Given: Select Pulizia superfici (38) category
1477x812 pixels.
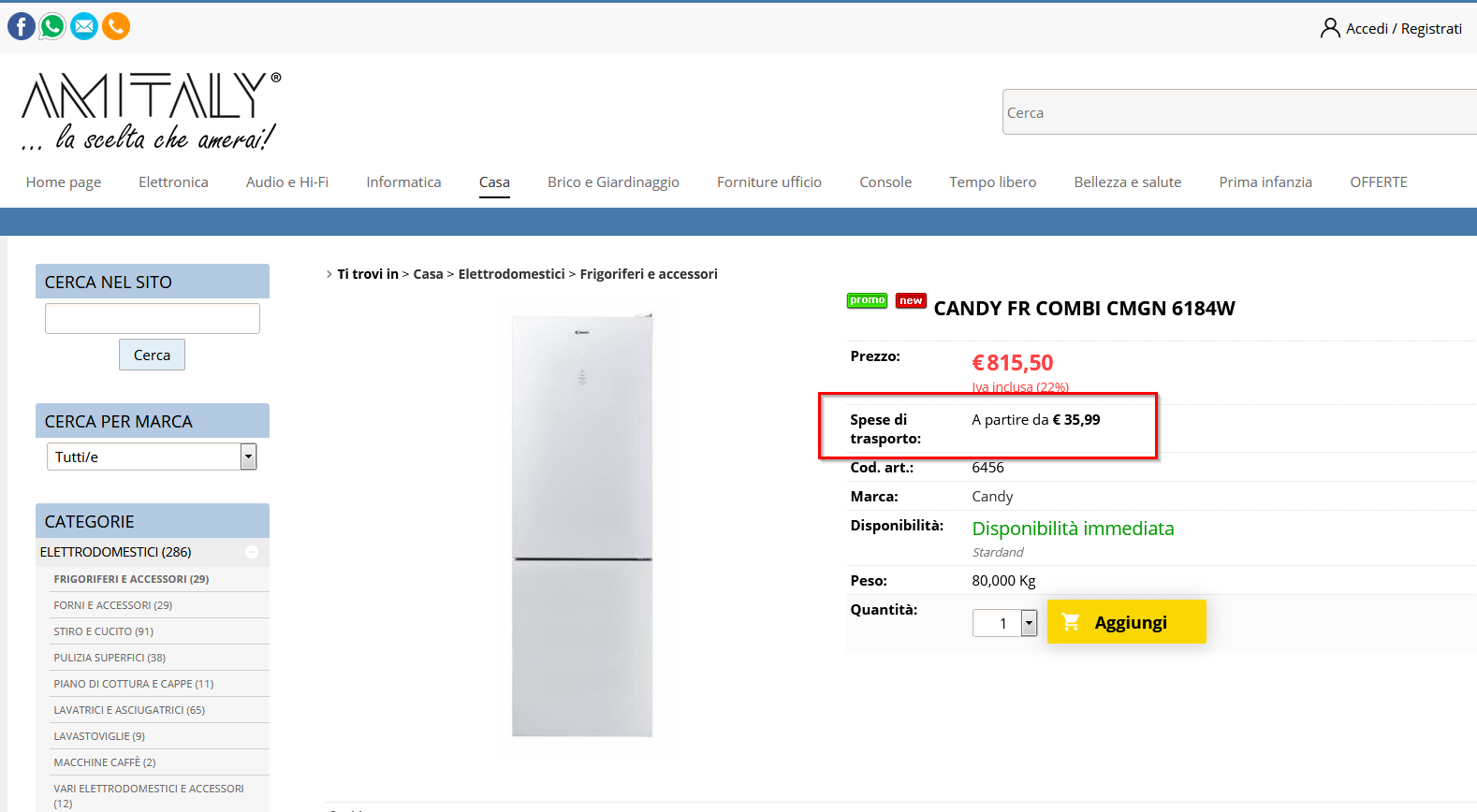Looking at the screenshot, I should (110, 658).
